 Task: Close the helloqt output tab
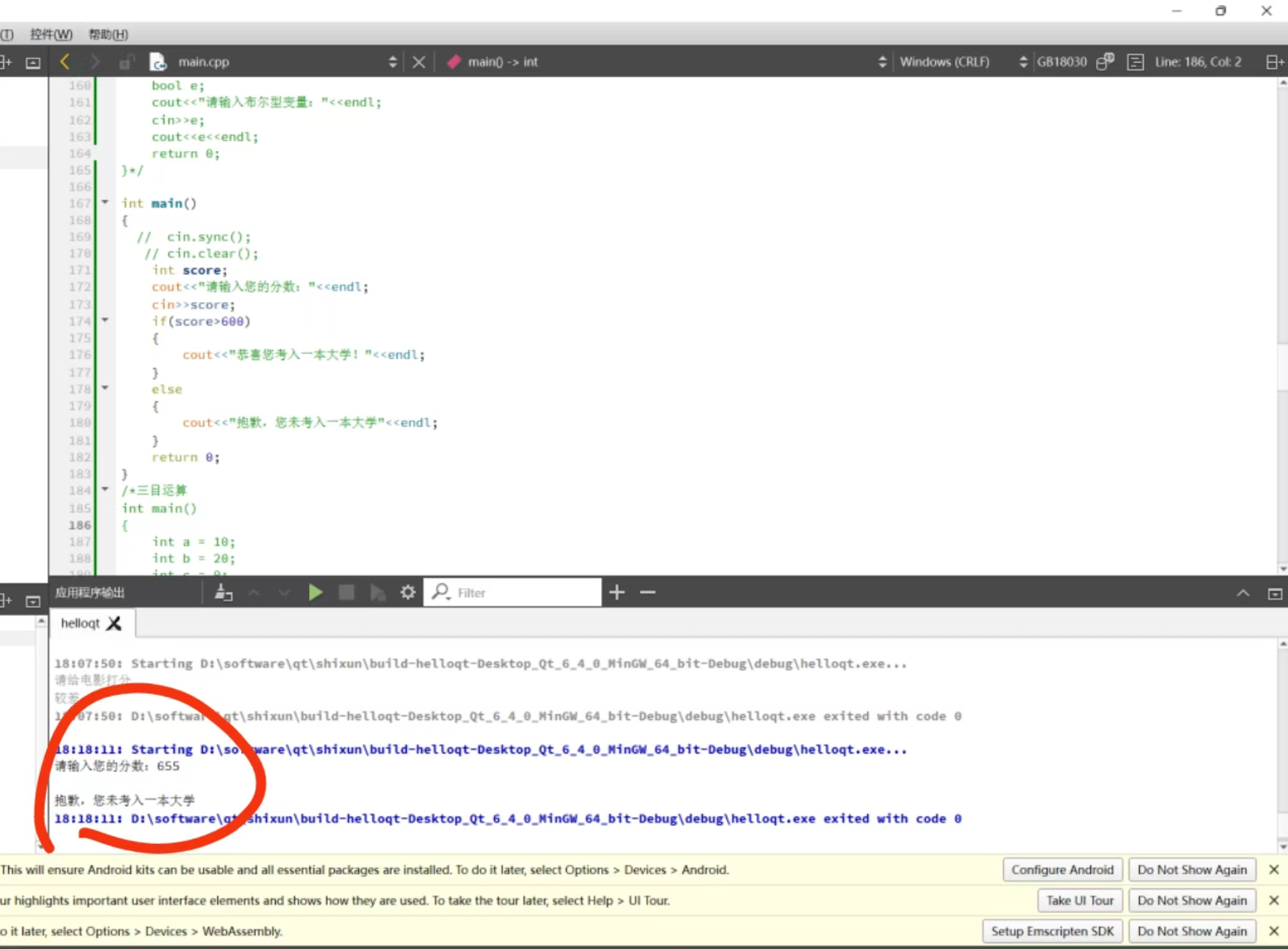(x=114, y=623)
